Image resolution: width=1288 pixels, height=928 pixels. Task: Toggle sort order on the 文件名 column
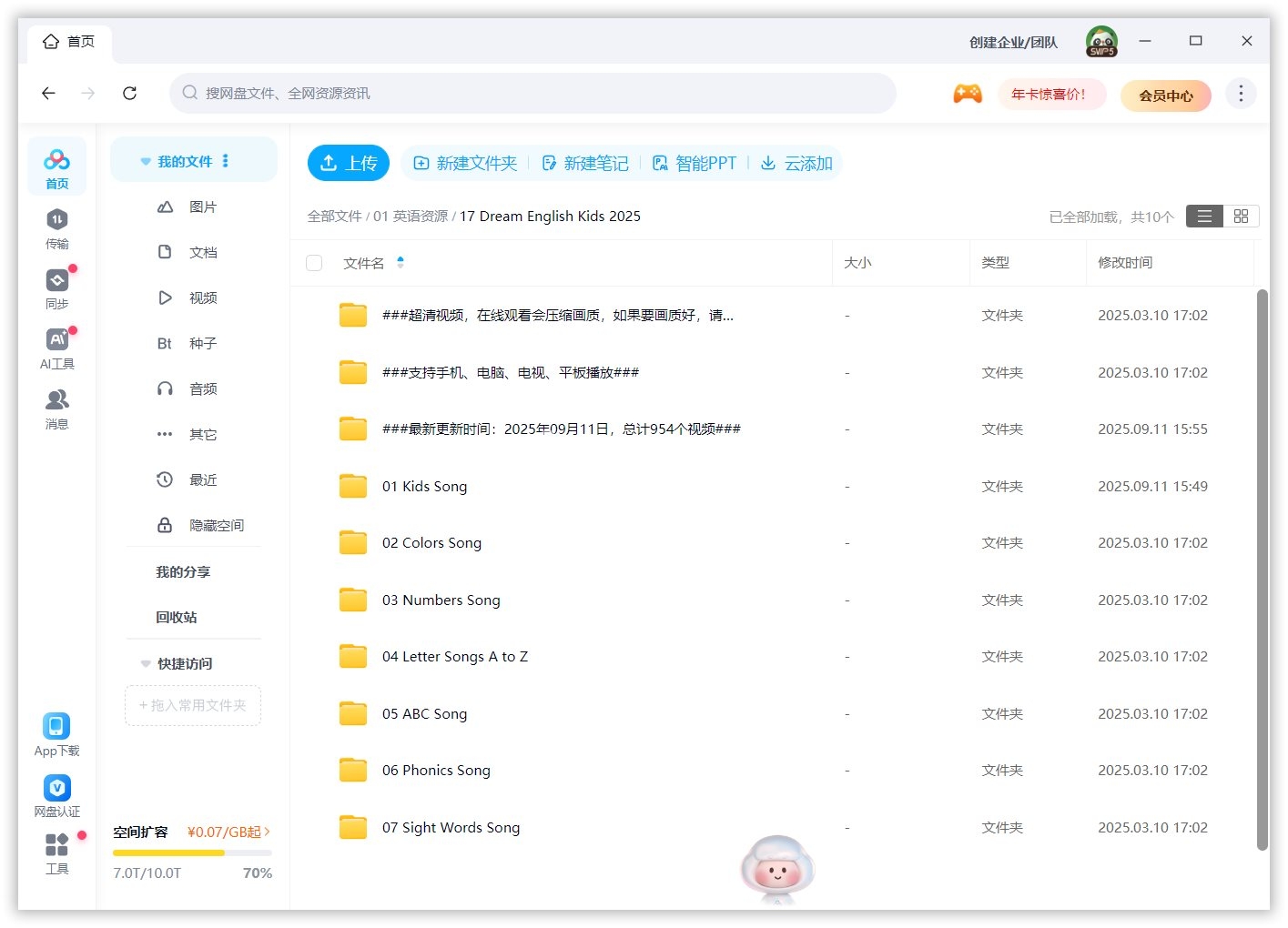point(400,262)
